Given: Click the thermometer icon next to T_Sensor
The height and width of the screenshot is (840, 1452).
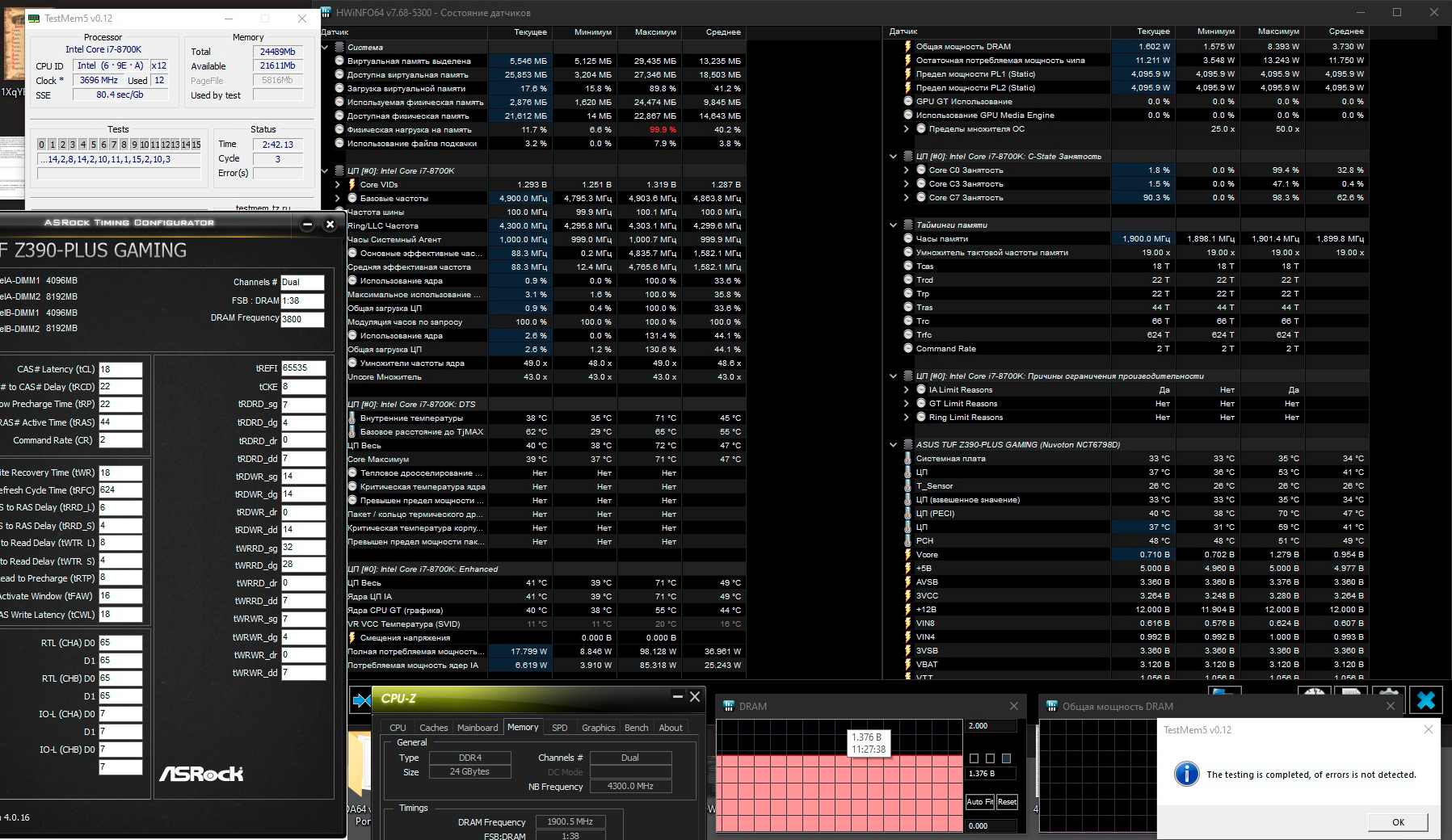Looking at the screenshot, I should 907,485.
